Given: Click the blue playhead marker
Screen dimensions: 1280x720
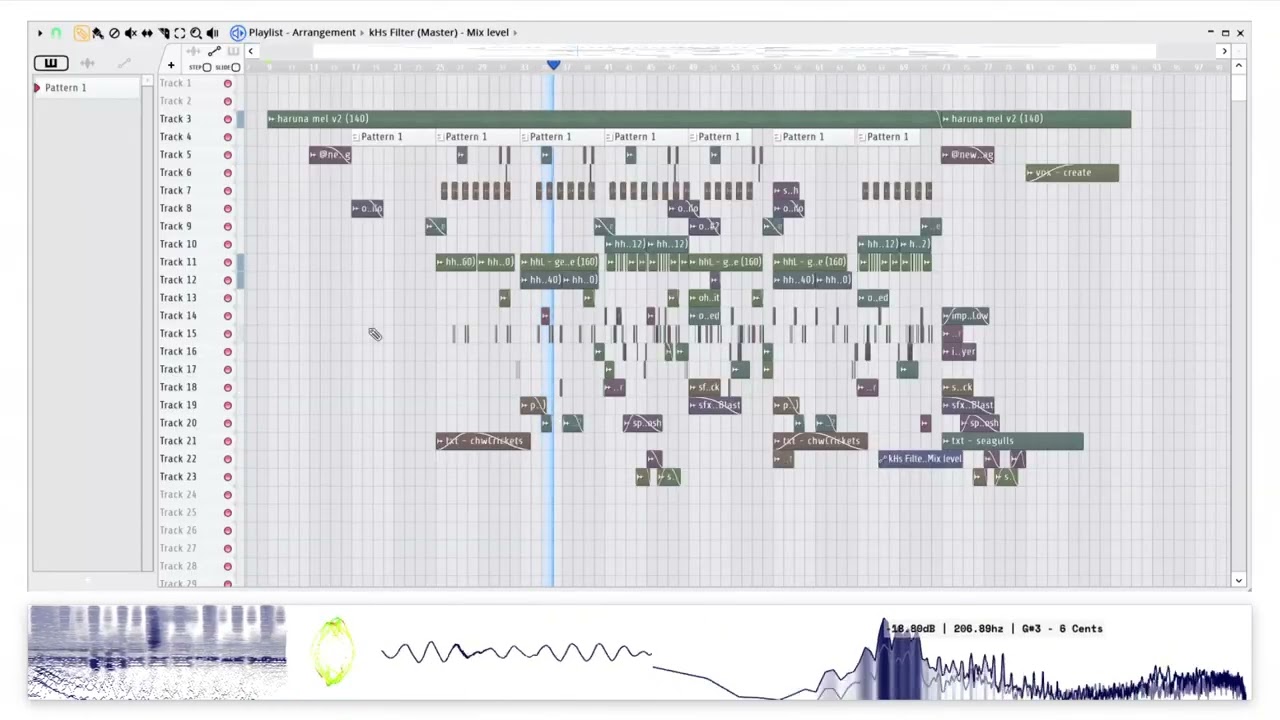Looking at the screenshot, I should pyautogui.click(x=553, y=66).
